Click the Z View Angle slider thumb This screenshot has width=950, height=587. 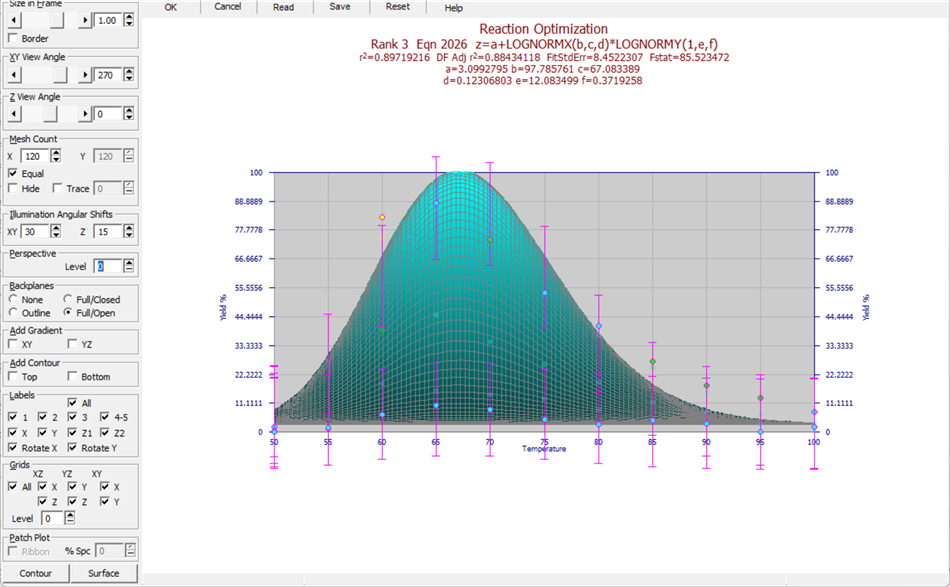click(x=50, y=114)
